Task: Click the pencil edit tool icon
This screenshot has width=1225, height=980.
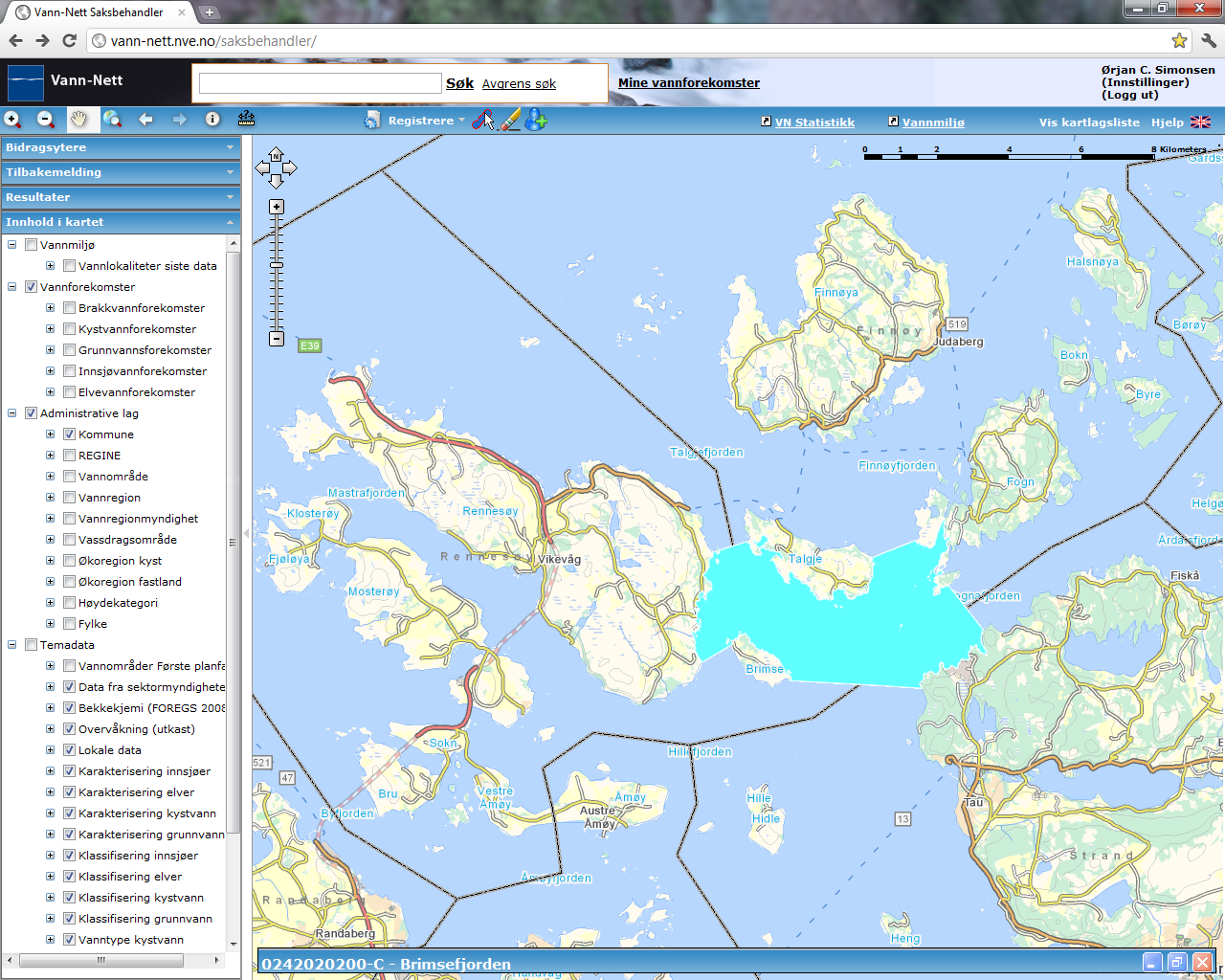Action: point(510,120)
